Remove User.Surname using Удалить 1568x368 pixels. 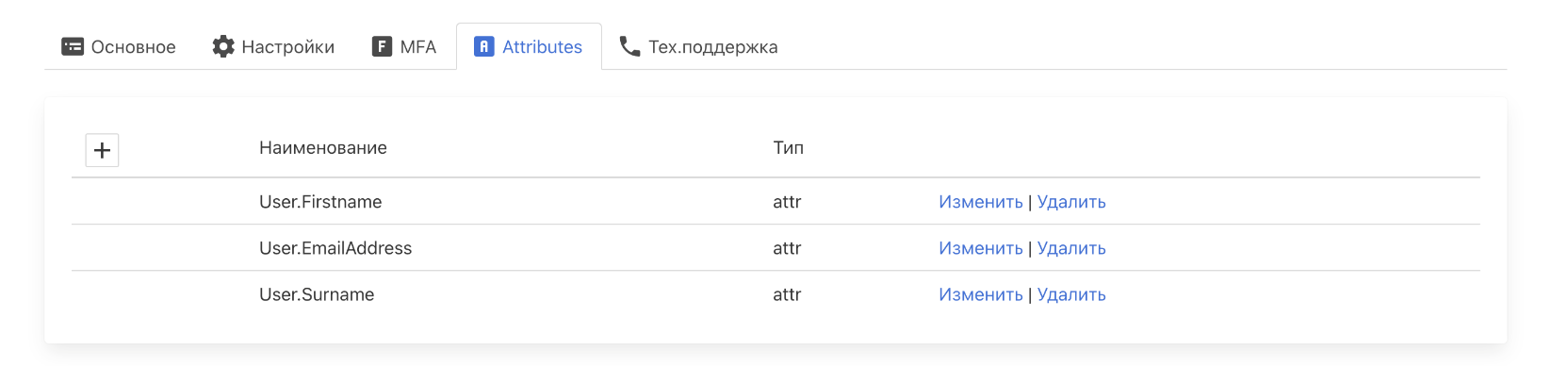1071,294
